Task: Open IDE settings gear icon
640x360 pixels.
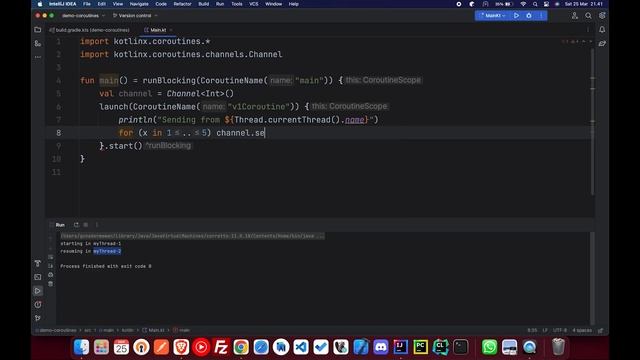Action: click(602, 16)
